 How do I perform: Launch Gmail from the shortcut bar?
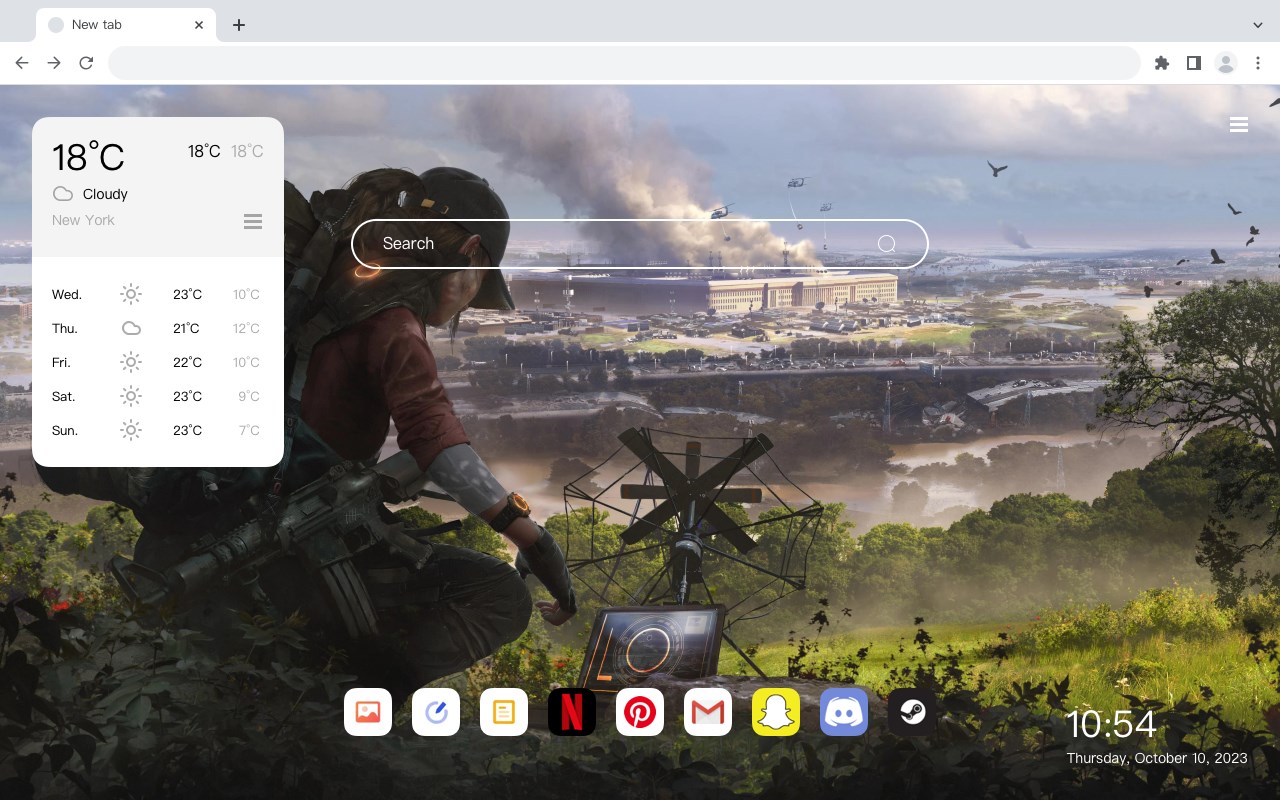708,712
